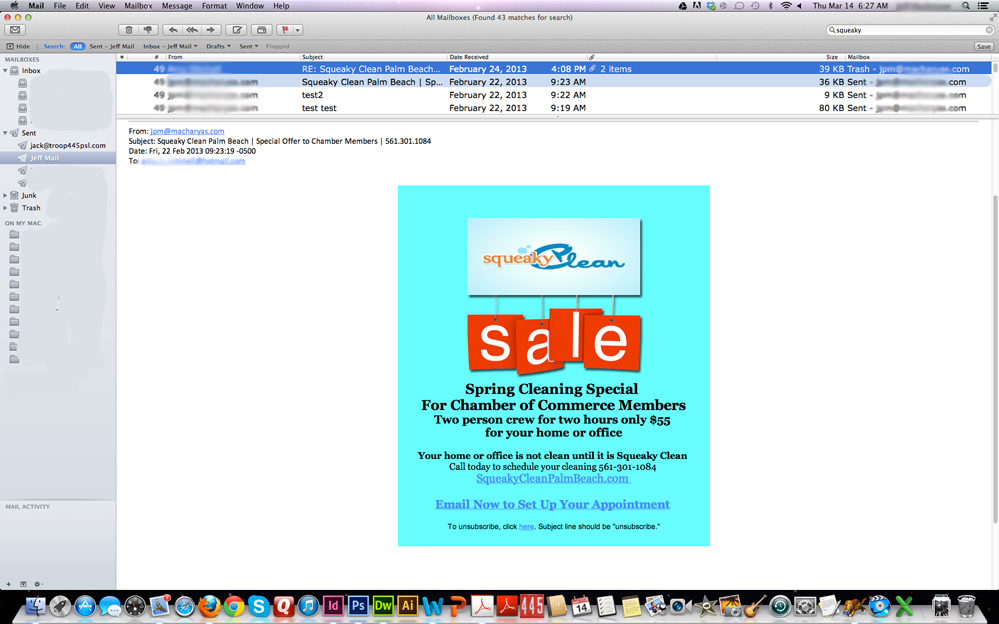Open the View menu
Viewport: 999px width, 624px height.
click(x=106, y=6)
